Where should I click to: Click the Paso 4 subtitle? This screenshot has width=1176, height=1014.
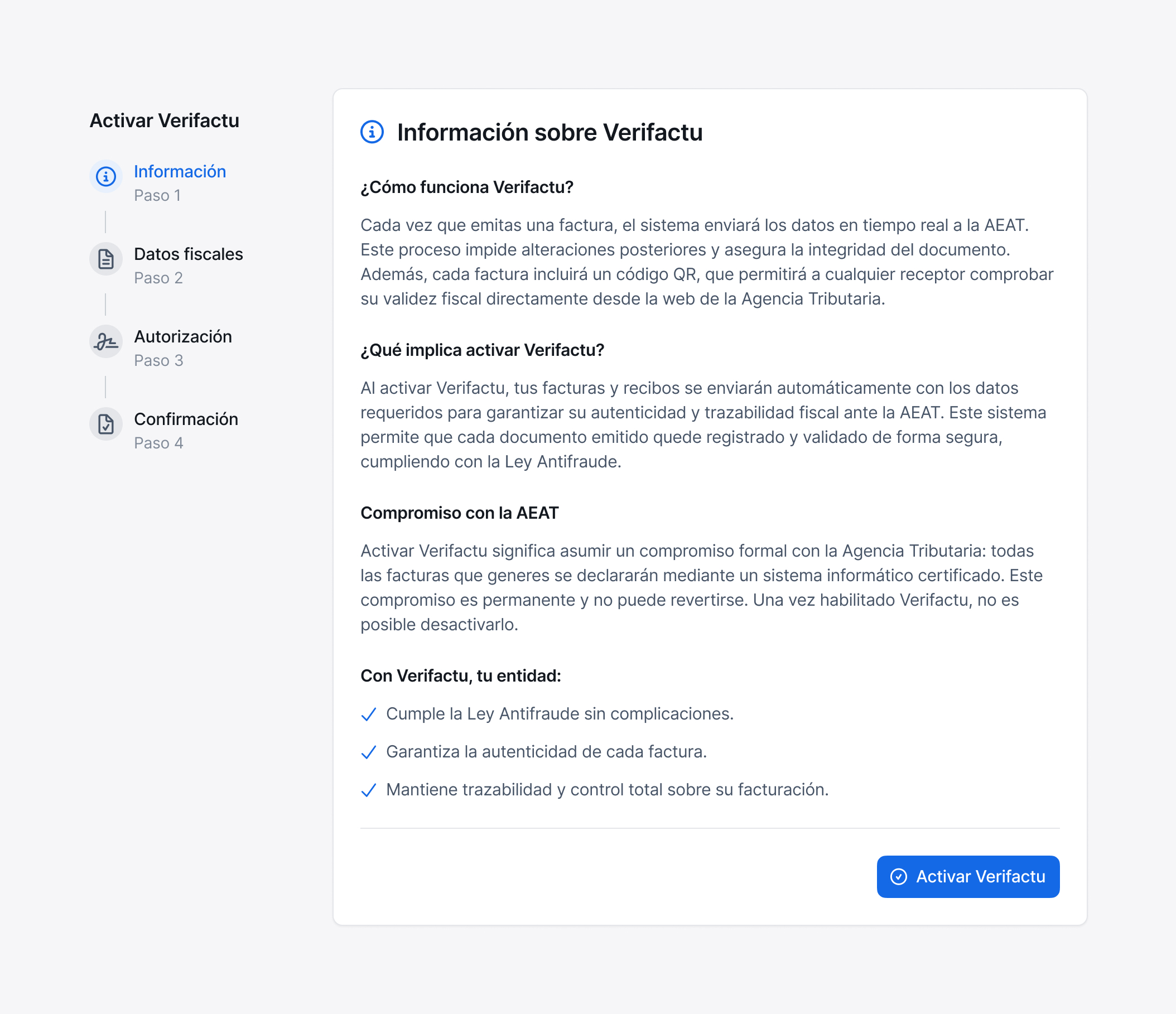[x=158, y=443]
